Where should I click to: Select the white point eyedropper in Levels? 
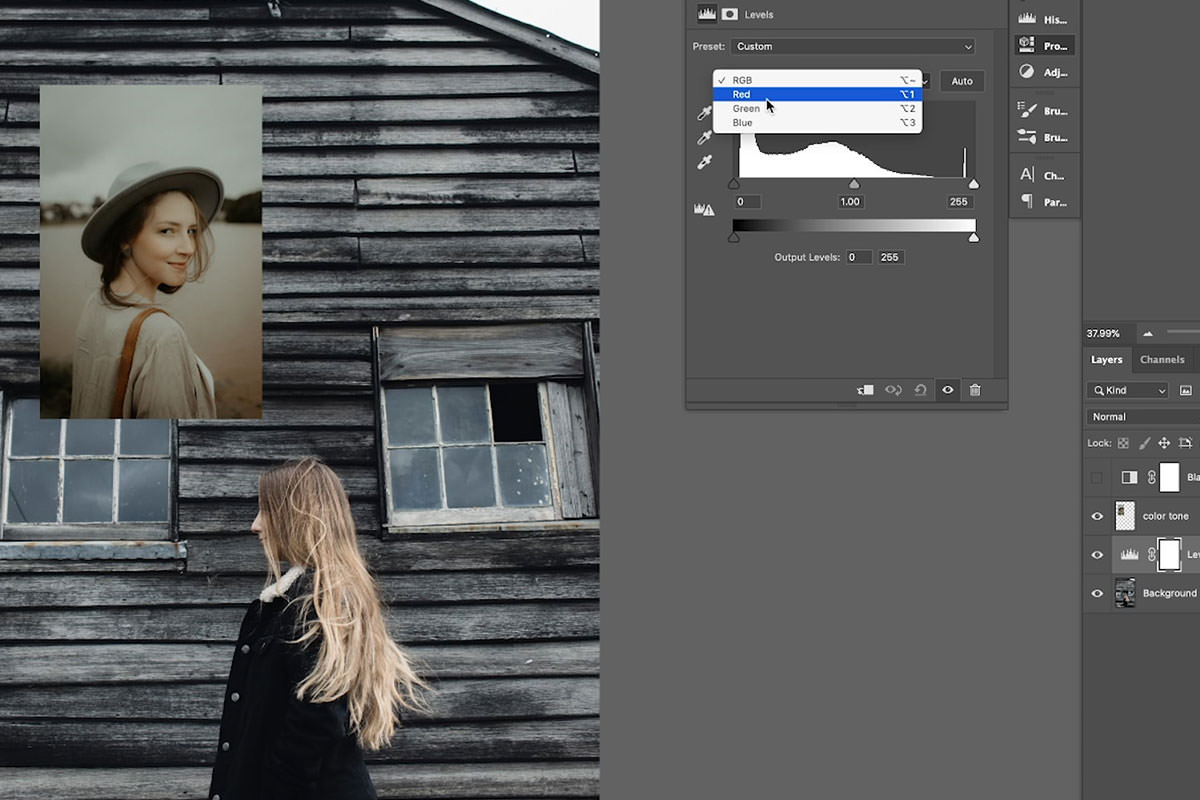[x=705, y=163]
